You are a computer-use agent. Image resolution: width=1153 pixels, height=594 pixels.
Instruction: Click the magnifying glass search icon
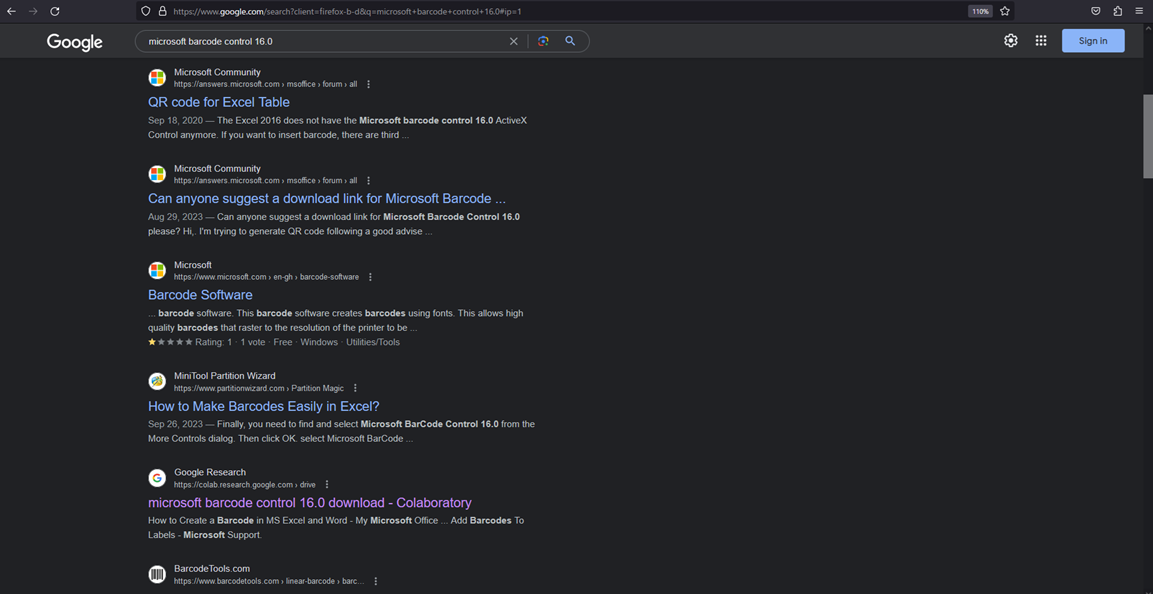pos(570,41)
